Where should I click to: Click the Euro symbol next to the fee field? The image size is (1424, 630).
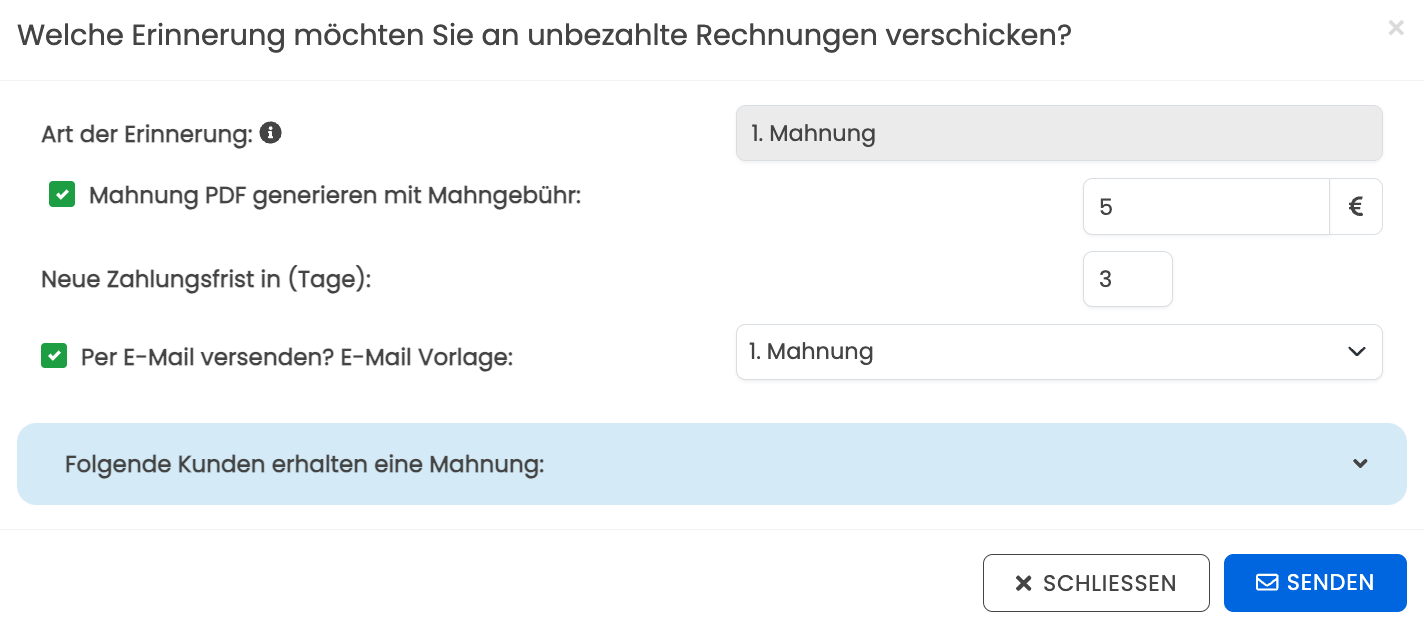tap(1356, 207)
